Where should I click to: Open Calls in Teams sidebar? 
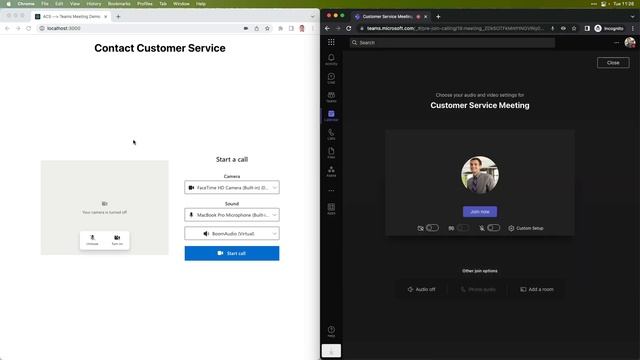pos(331,134)
